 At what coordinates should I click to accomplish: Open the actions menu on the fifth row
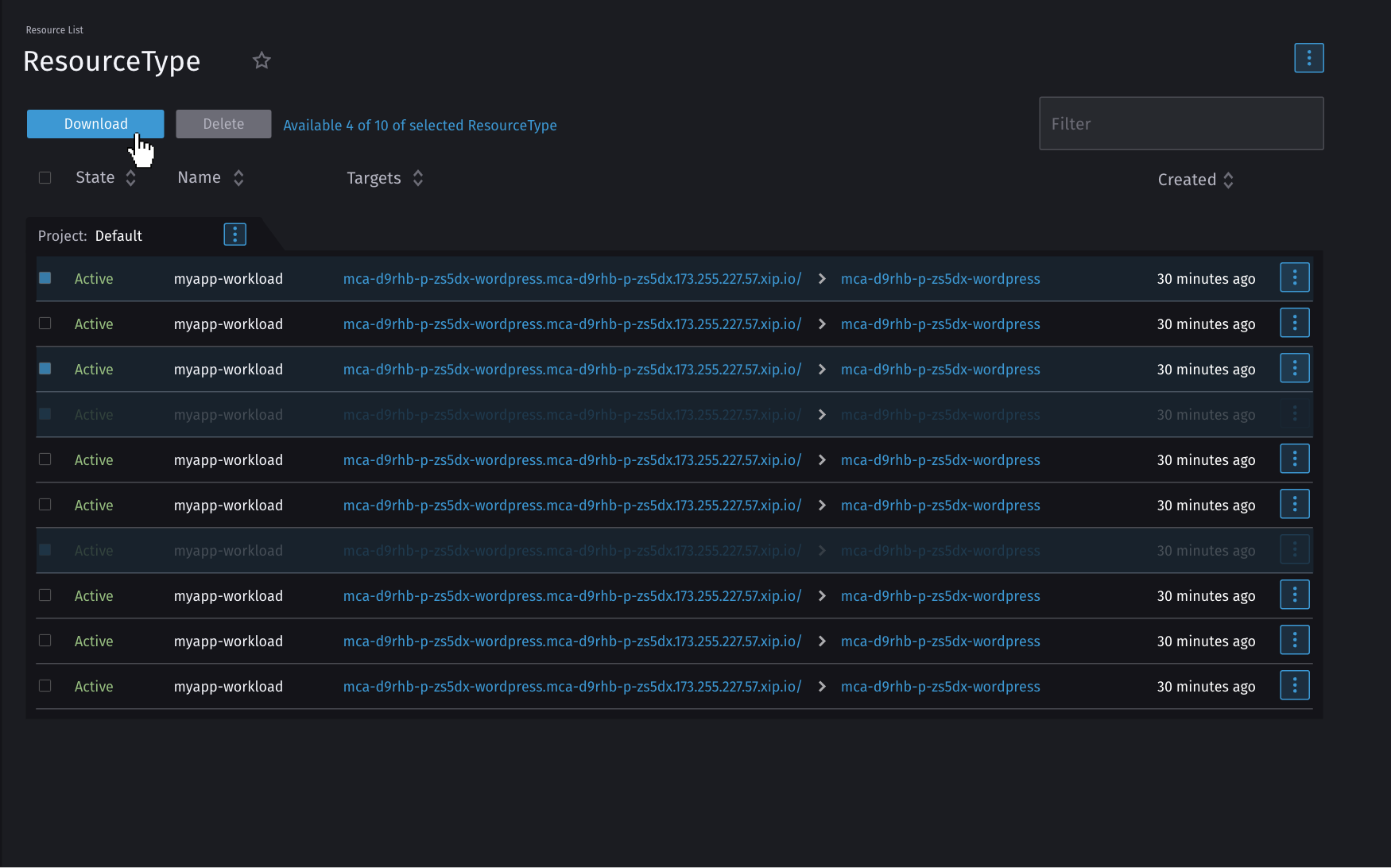click(x=1294, y=459)
